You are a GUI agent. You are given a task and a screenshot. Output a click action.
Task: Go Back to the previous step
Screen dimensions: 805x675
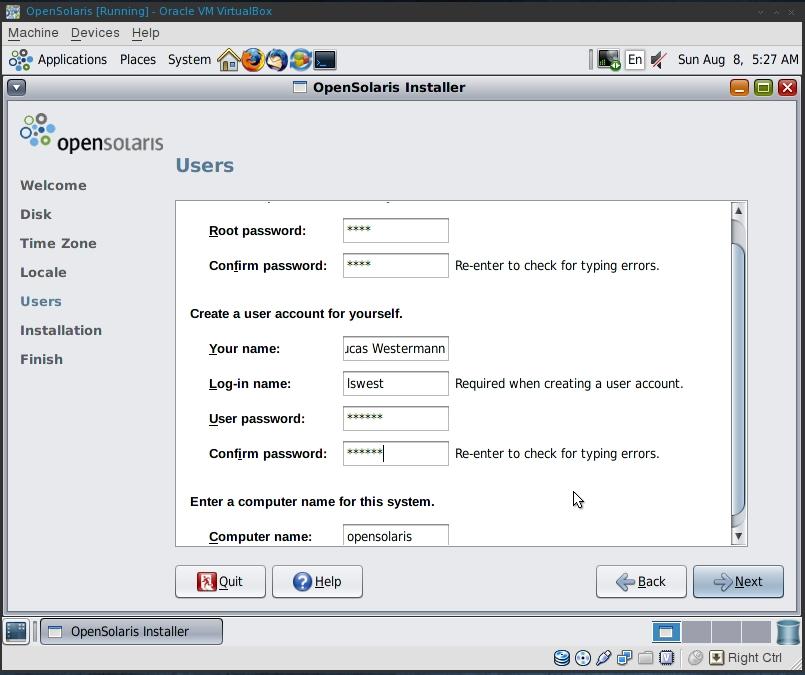tap(641, 582)
